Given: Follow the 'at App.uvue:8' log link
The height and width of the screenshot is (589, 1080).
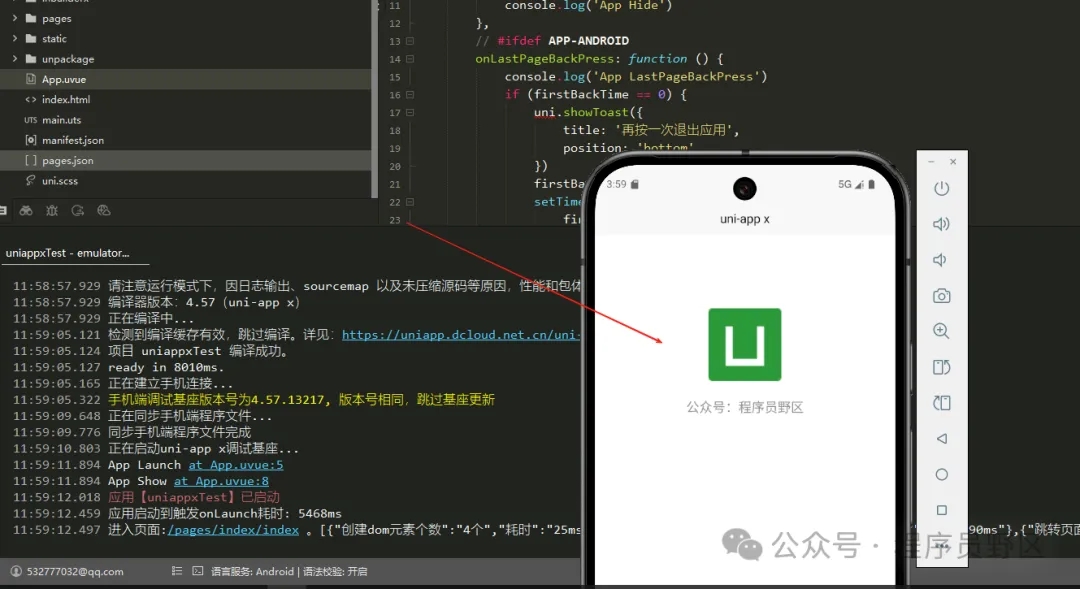Looking at the screenshot, I should point(221,481).
